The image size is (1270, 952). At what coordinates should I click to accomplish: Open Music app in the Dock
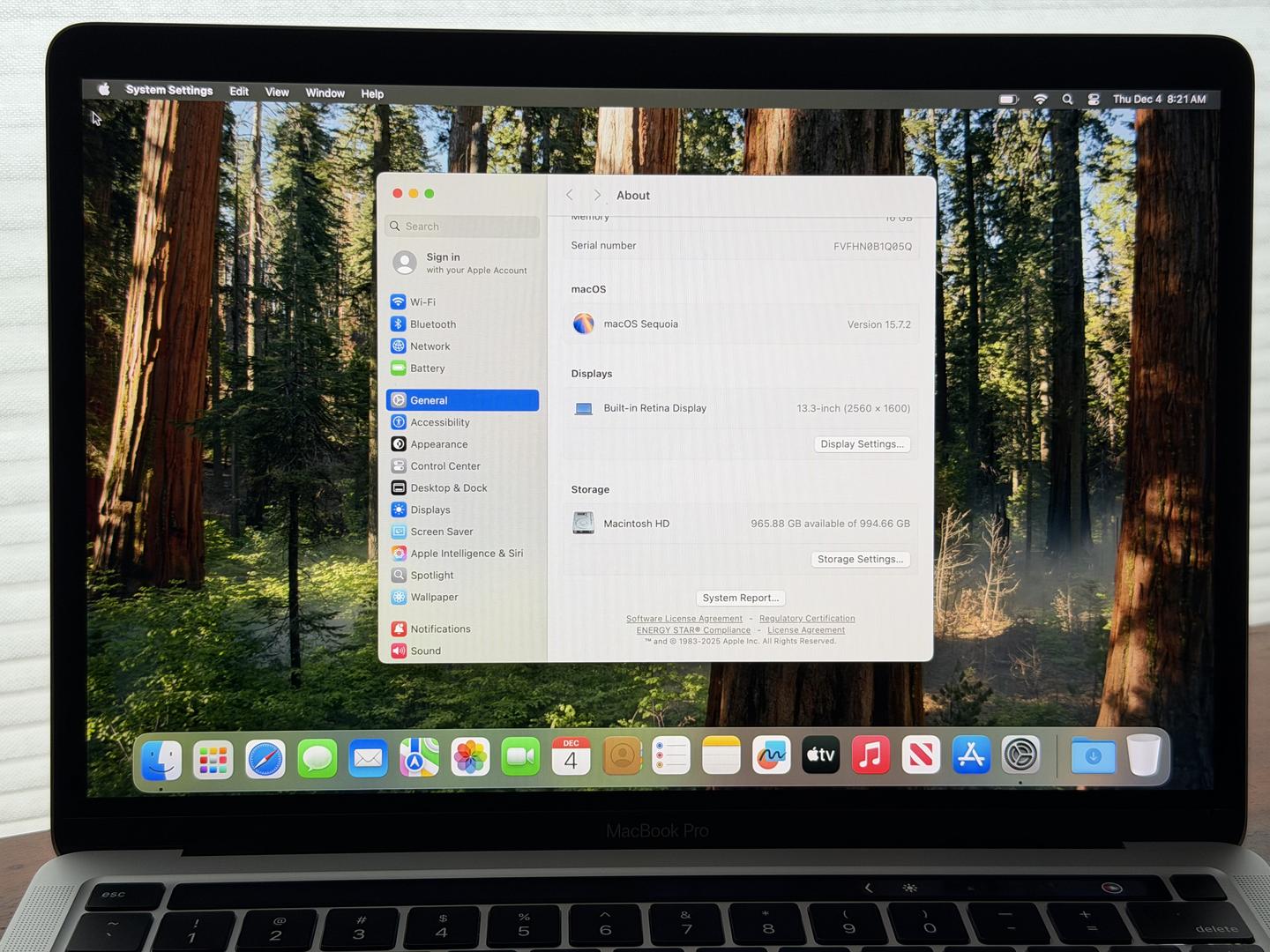coord(870,755)
